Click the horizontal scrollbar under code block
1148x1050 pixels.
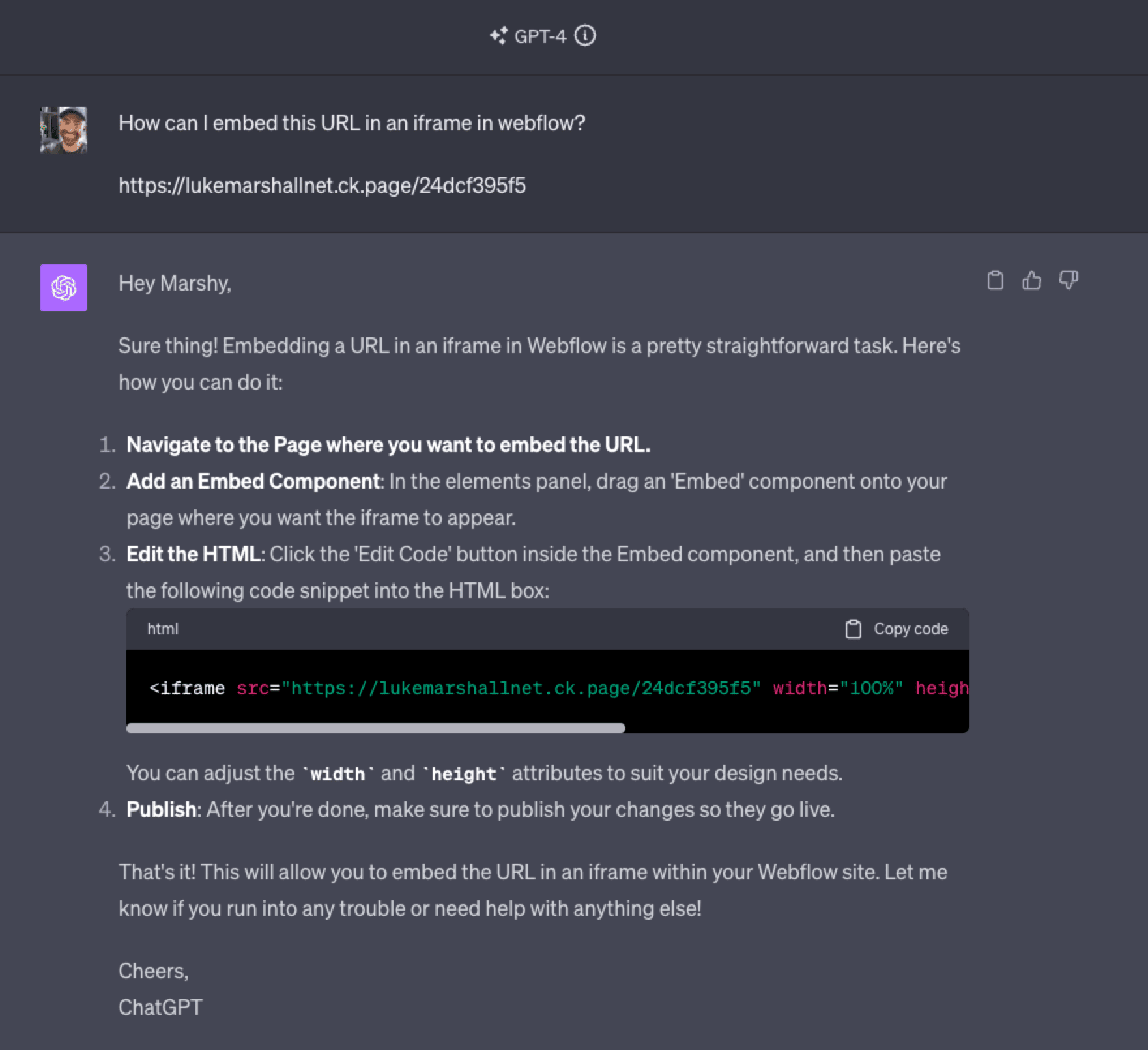[x=375, y=728]
